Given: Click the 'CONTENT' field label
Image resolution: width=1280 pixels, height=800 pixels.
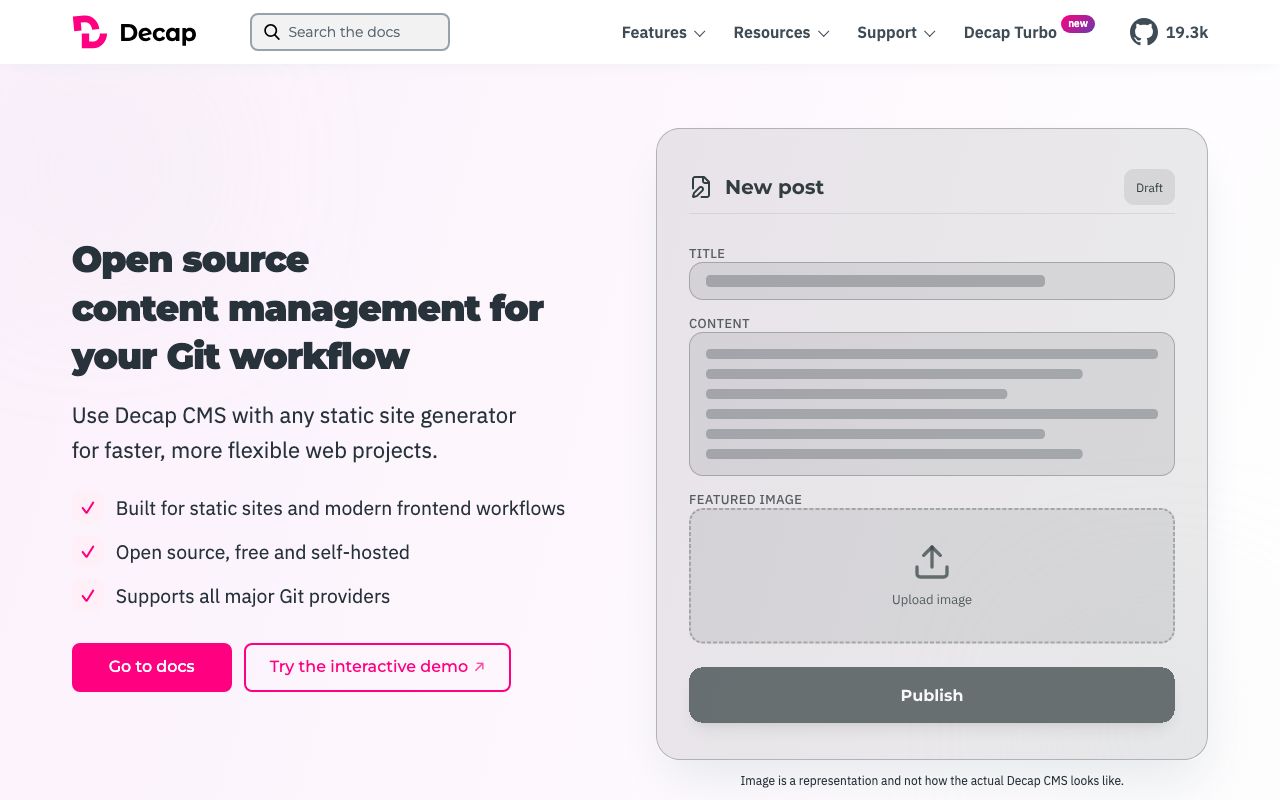Looking at the screenshot, I should pyautogui.click(x=719, y=324).
